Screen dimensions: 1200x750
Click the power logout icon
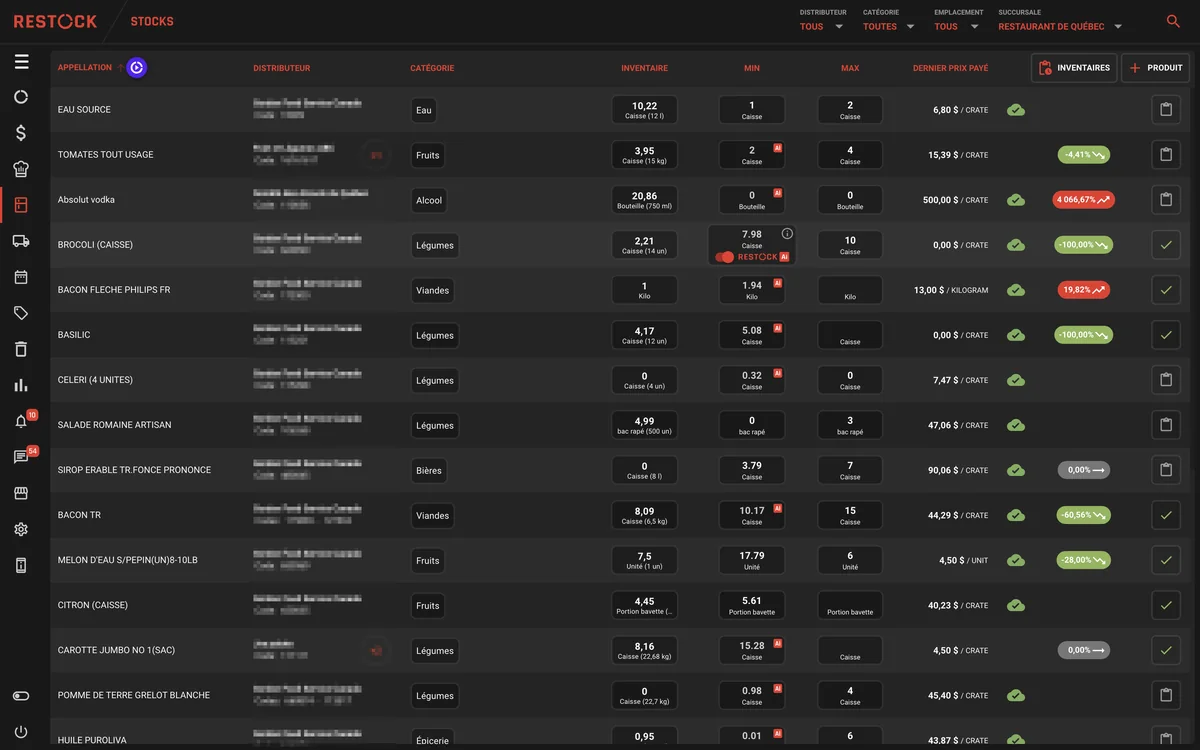click(x=21, y=732)
